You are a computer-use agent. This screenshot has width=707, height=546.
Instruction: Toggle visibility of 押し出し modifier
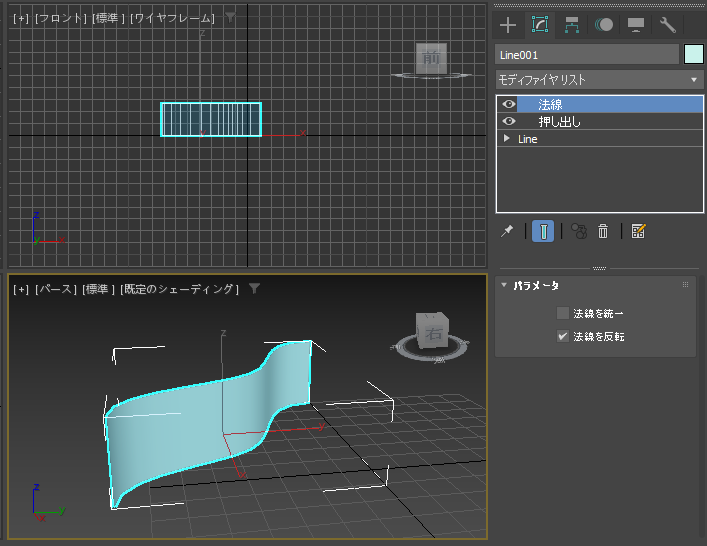[509, 121]
